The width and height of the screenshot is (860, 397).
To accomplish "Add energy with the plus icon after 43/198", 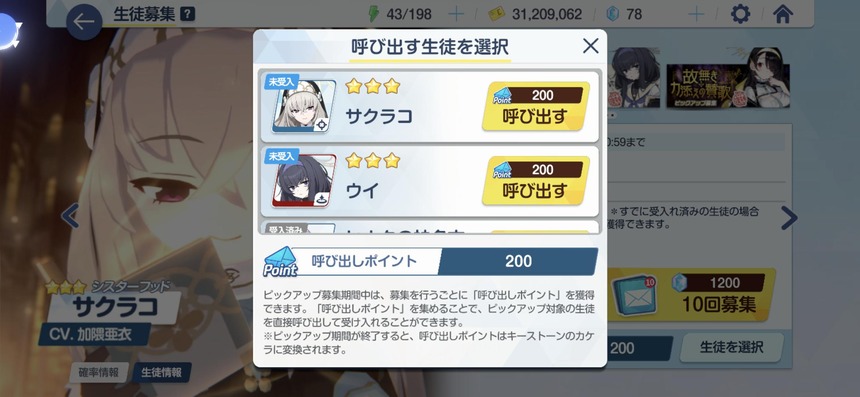I will pos(456,14).
